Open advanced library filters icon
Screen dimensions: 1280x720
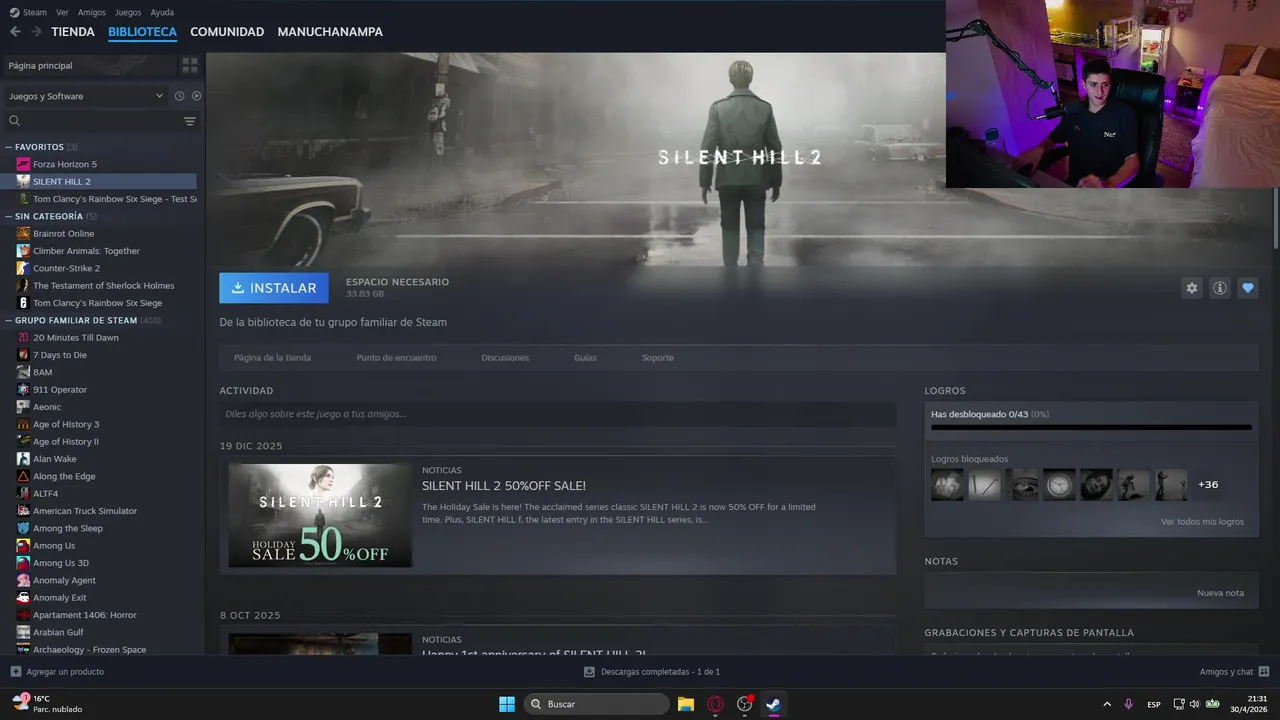[190, 121]
